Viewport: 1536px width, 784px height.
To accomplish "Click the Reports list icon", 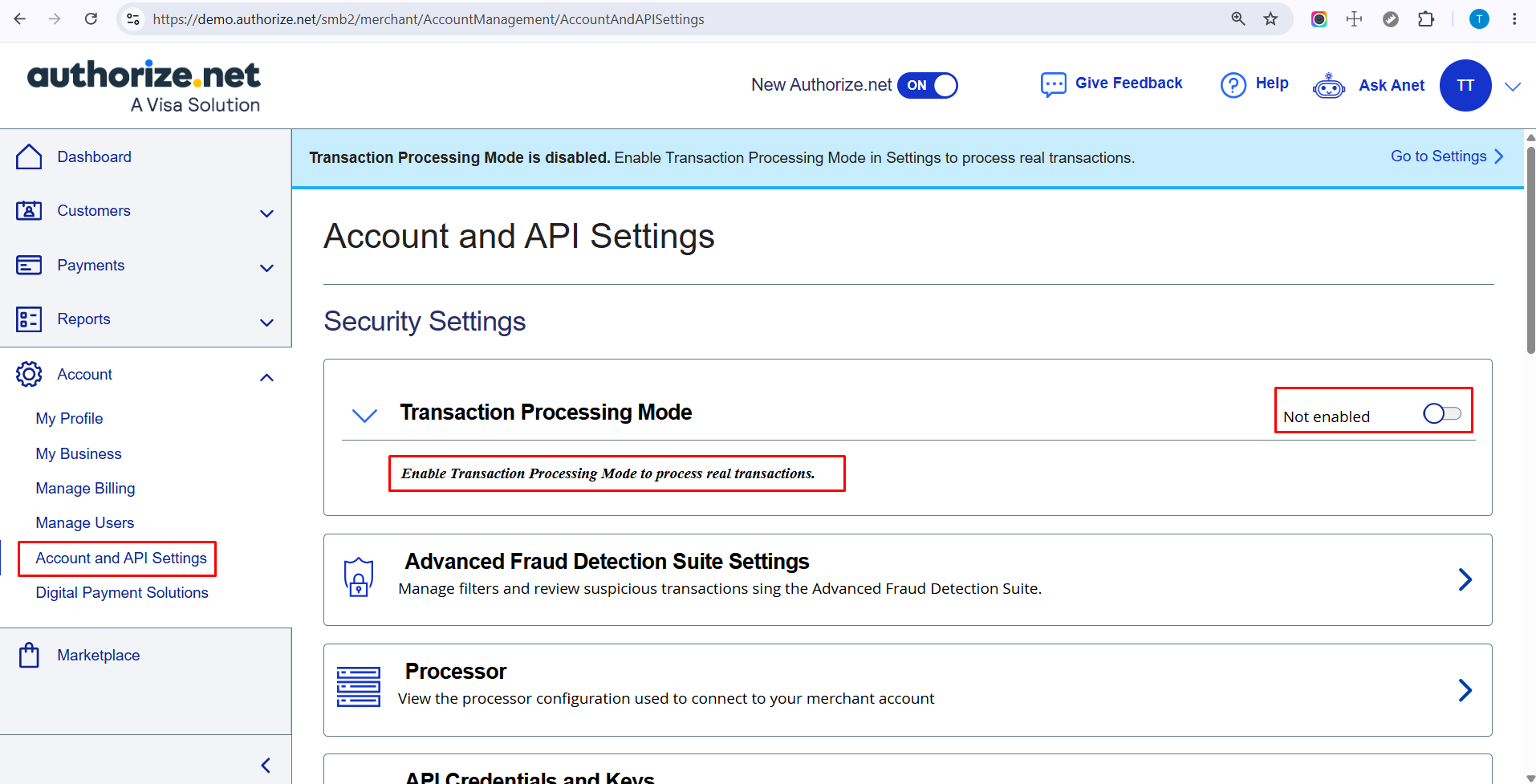I will coord(29,319).
